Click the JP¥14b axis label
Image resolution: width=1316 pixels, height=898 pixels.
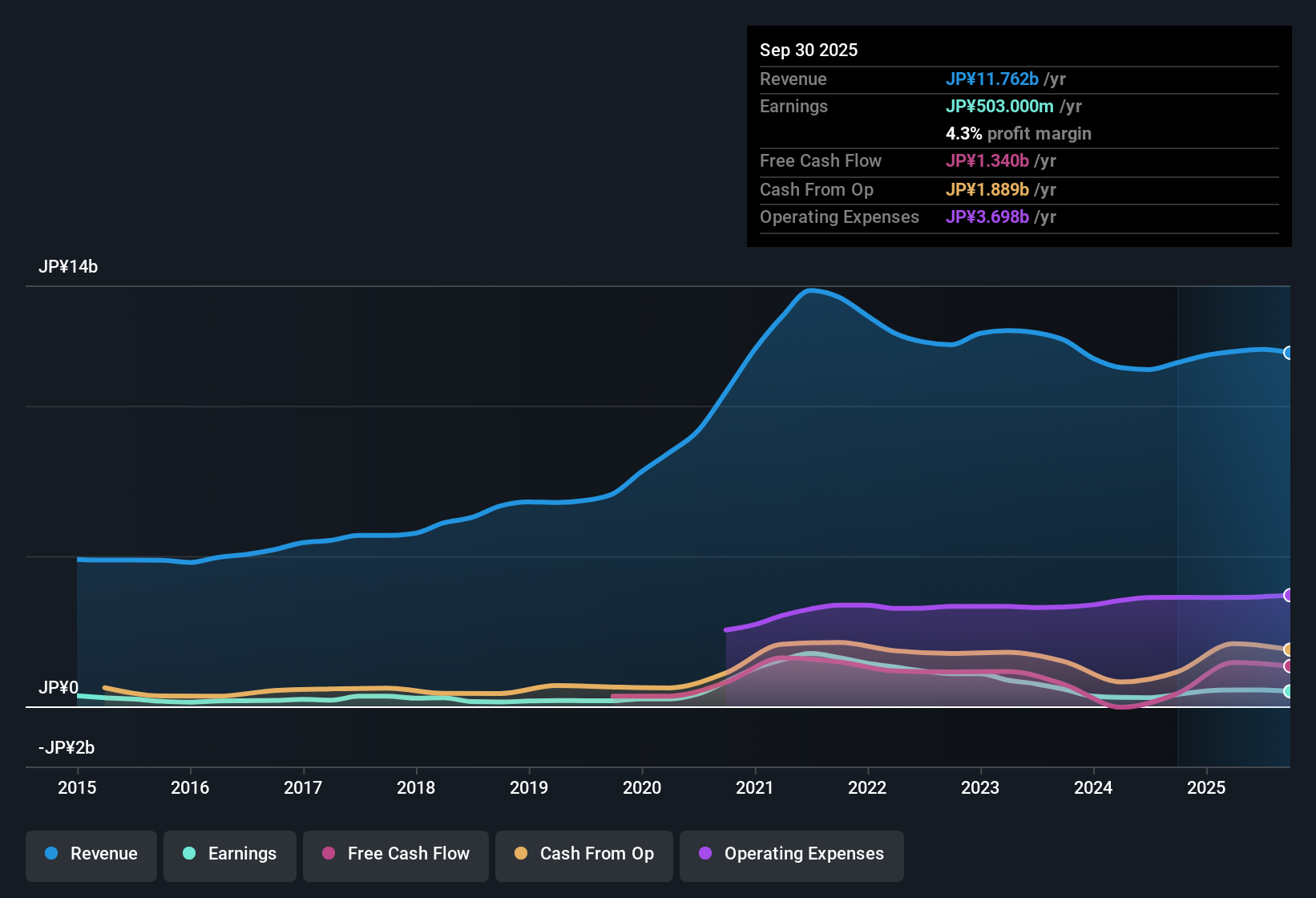pyautogui.click(x=69, y=267)
